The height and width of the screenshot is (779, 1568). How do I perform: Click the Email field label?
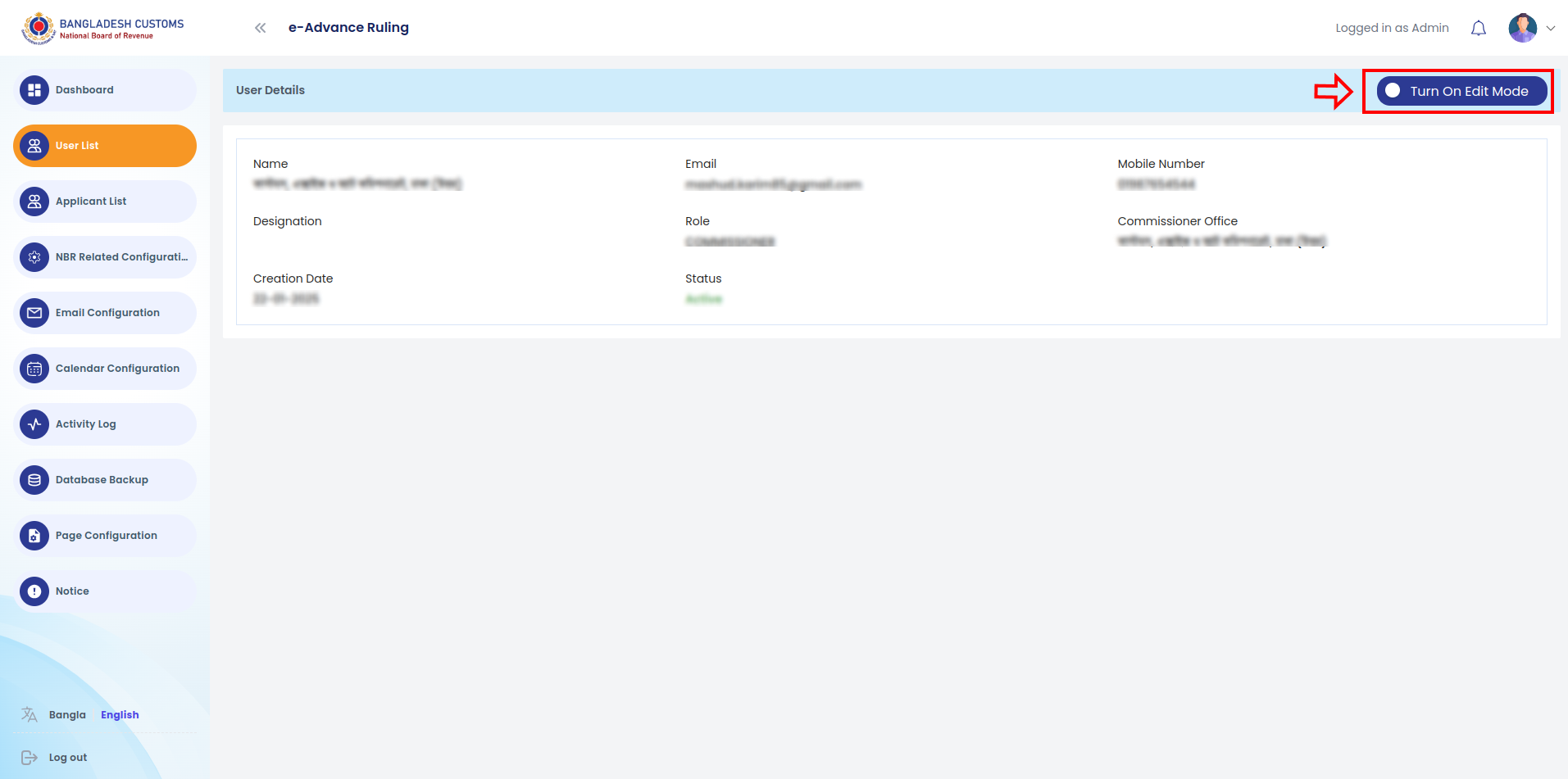click(701, 164)
